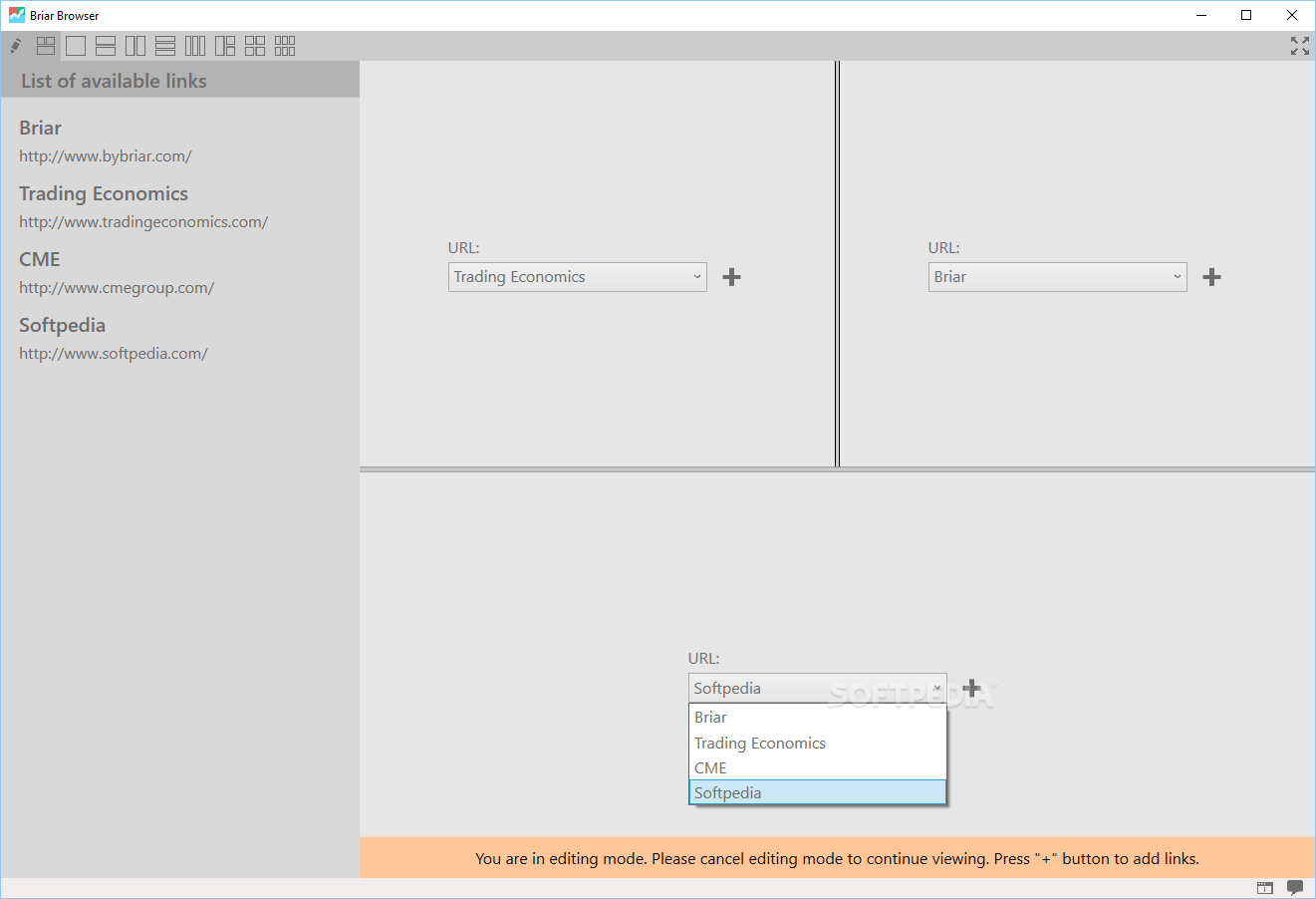Open the feedback speech bubble icon
Screen dimensions: 1316x899
1295,888
